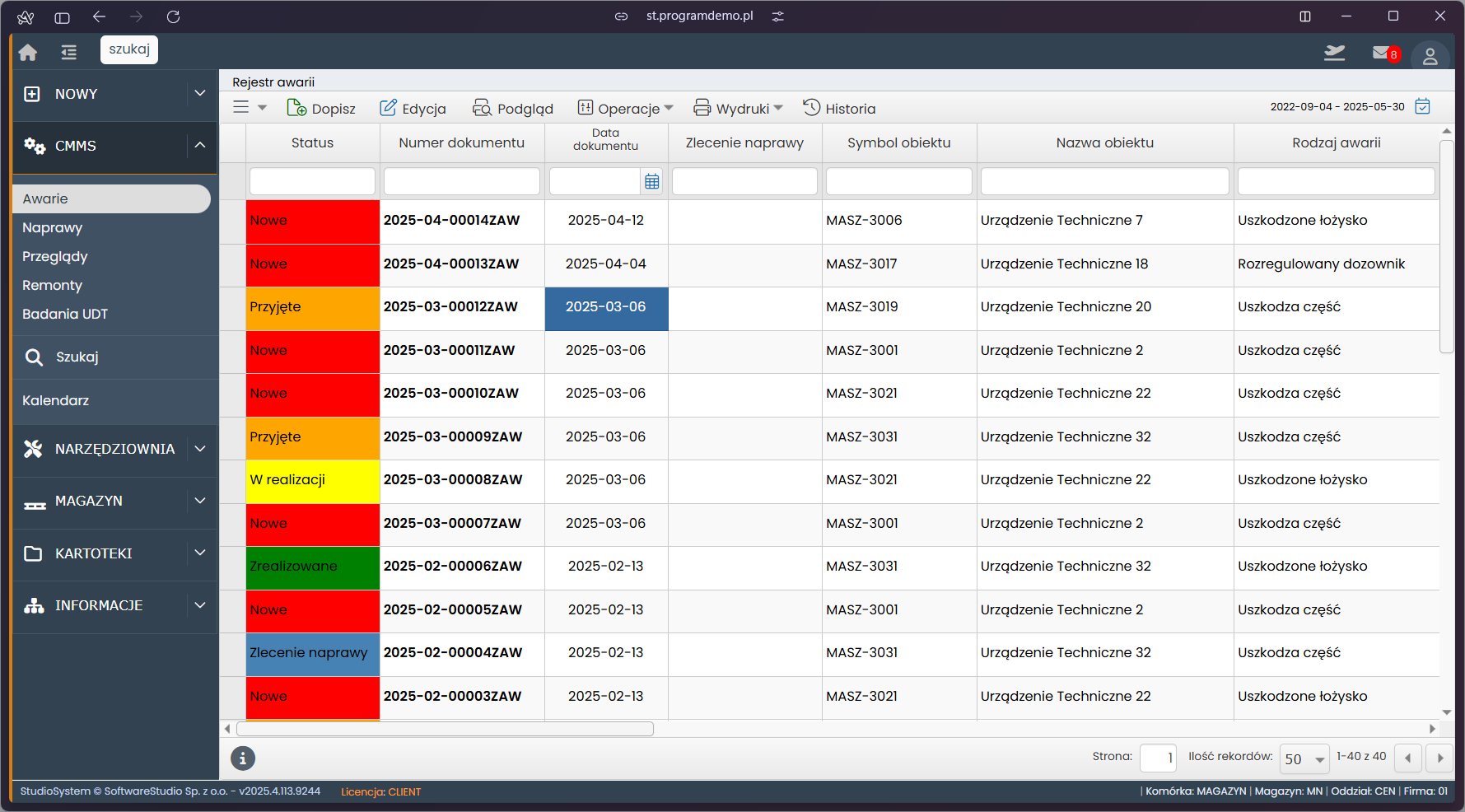Open records per page dropdown showing 50
This screenshot has height=812, width=1465.
pos(1304,758)
